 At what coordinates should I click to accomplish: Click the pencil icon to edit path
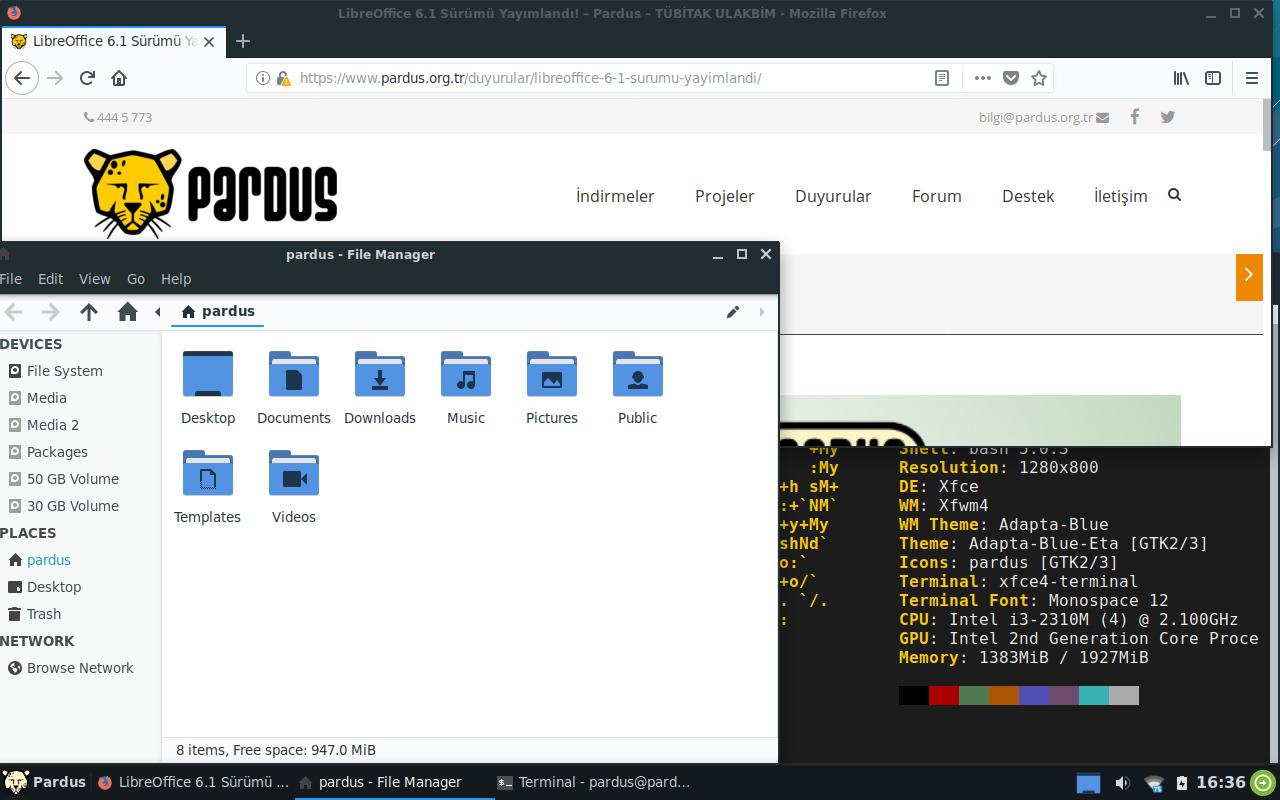click(x=733, y=311)
